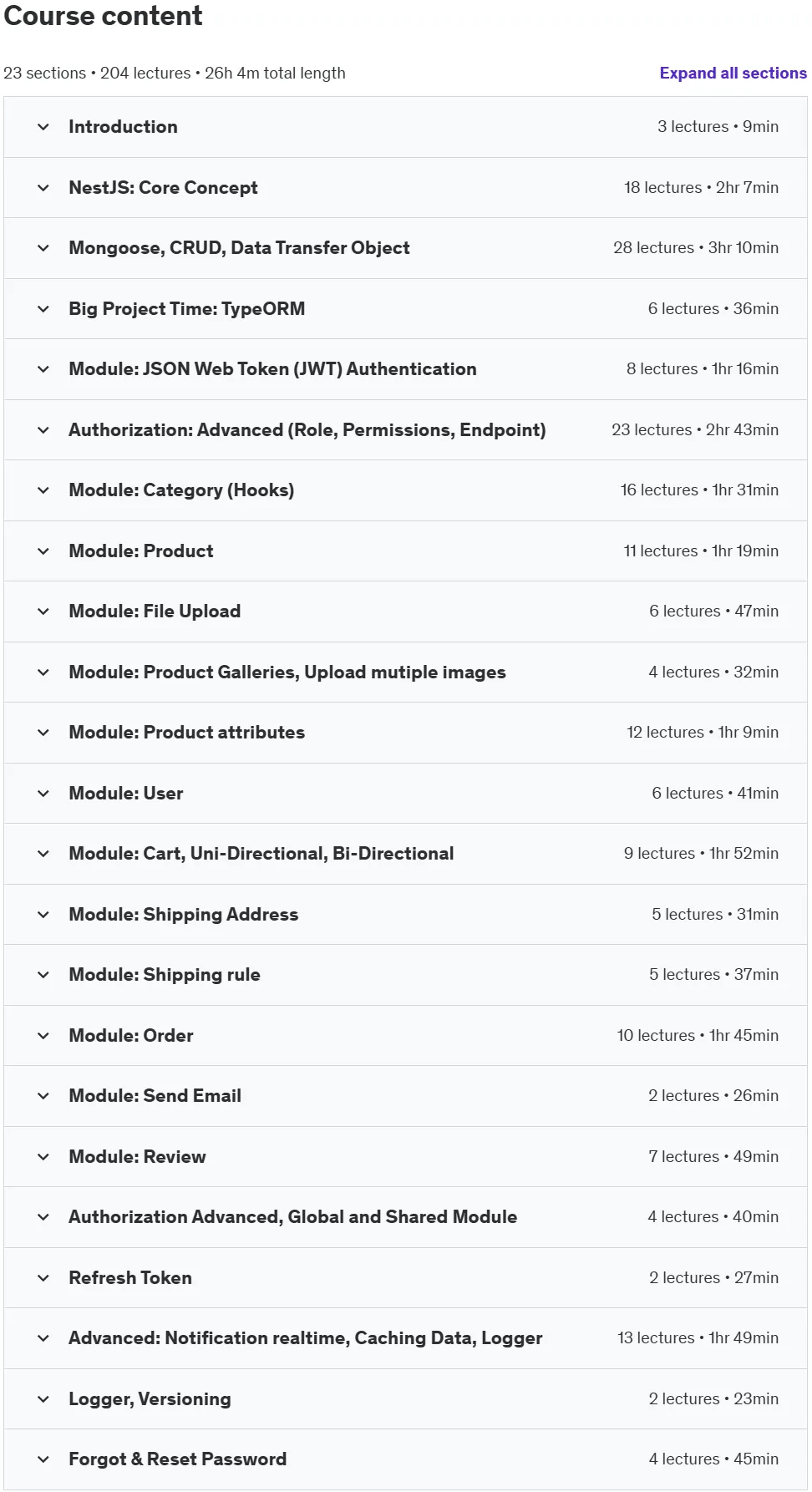Viewport: 812px width, 1492px height.
Task: Expand chevron beside Mongoose, CRUD, Data Transfer Object
Action: (43, 248)
